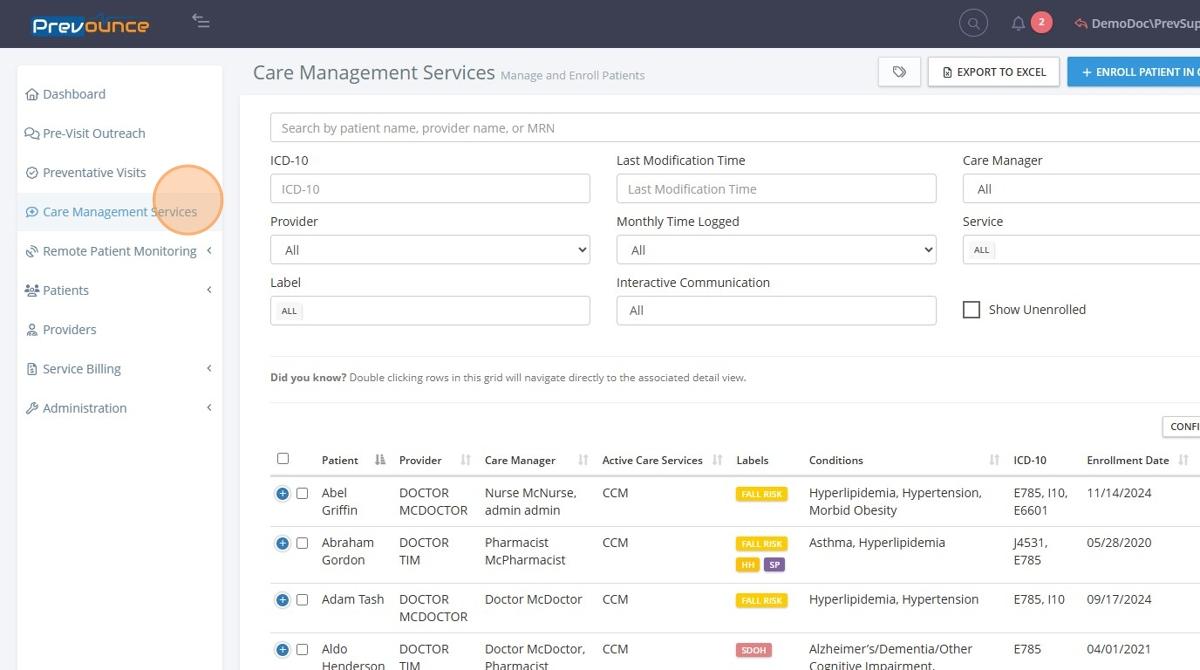Click the ICD-10 cell reading J4531, E785
1200x670 pixels.
point(1033,551)
